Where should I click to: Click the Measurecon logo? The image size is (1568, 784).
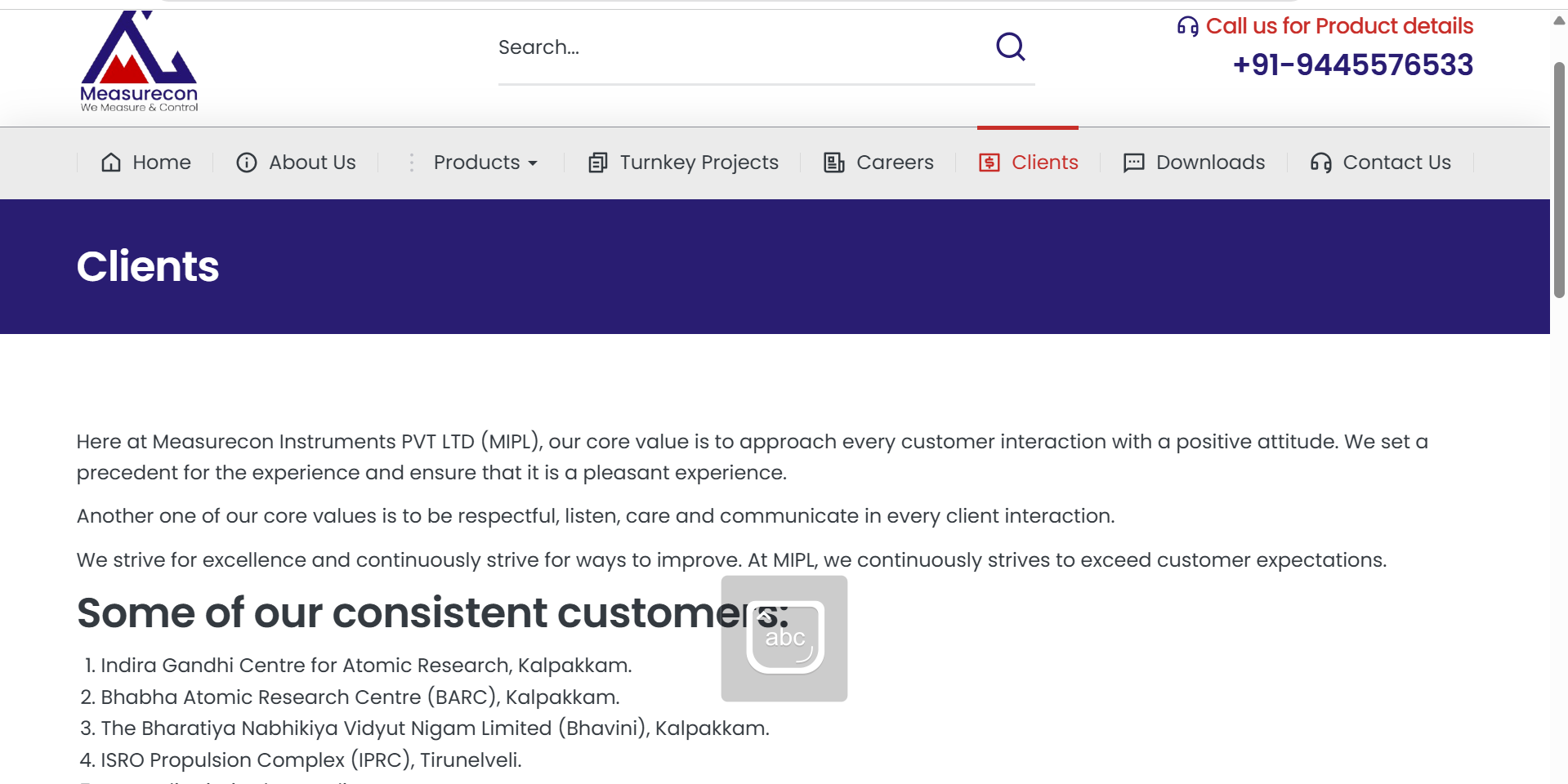tap(139, 61)
